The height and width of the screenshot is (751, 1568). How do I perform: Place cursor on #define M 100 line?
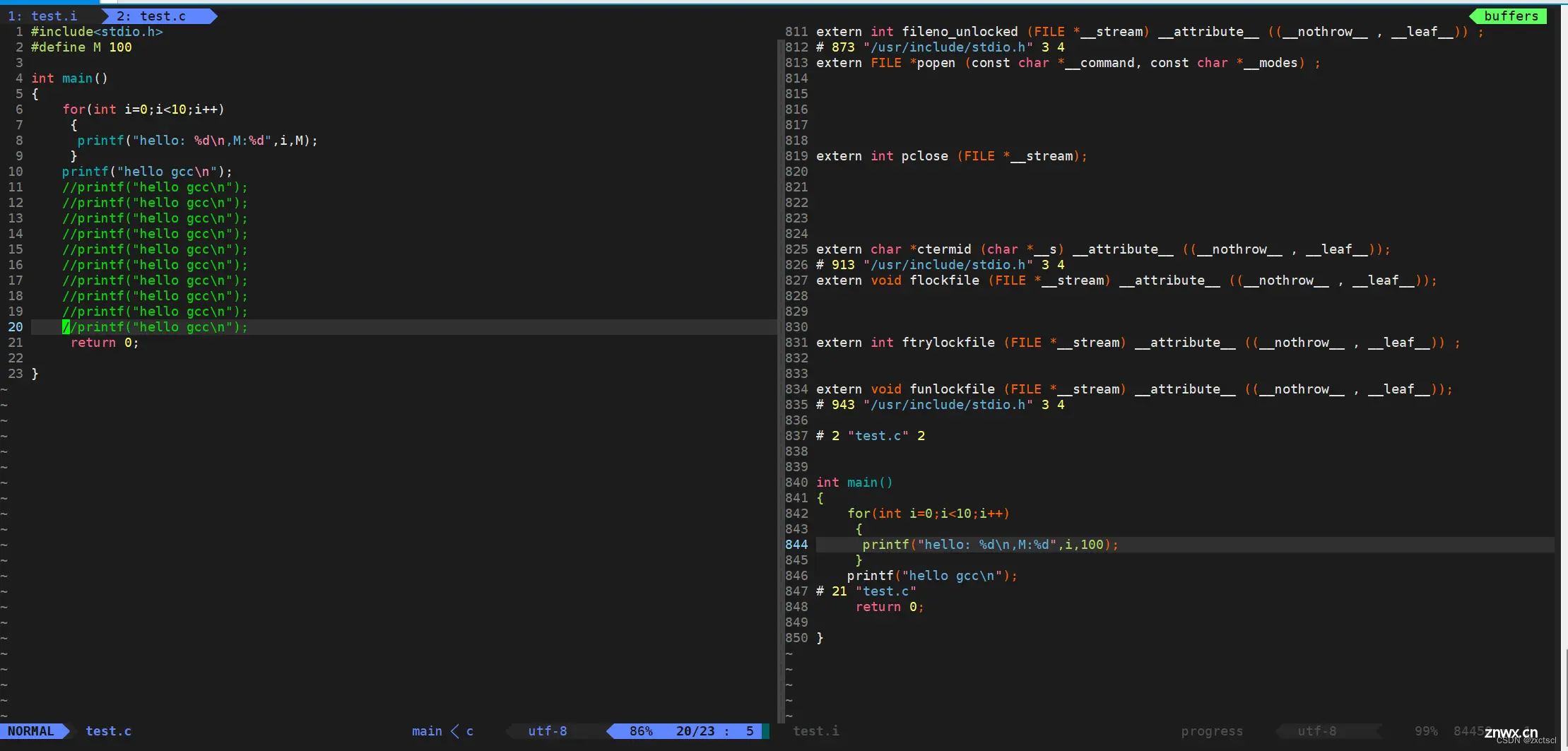point(81,47)
